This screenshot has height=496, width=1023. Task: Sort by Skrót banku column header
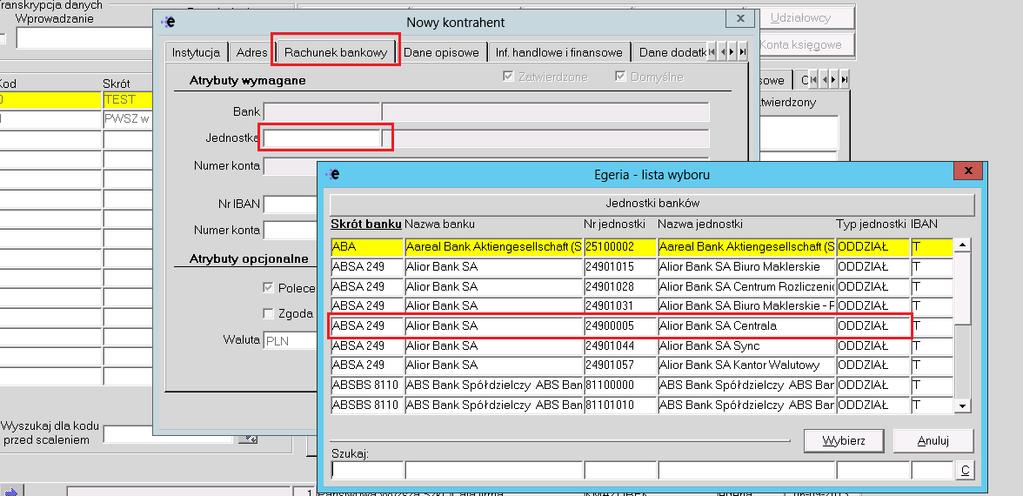tap(366, 224)
